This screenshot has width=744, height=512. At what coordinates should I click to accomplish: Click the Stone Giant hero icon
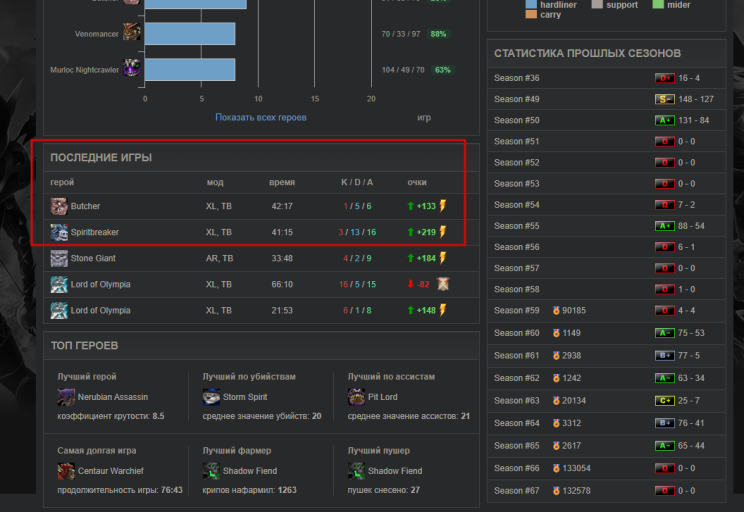(59, 259)
